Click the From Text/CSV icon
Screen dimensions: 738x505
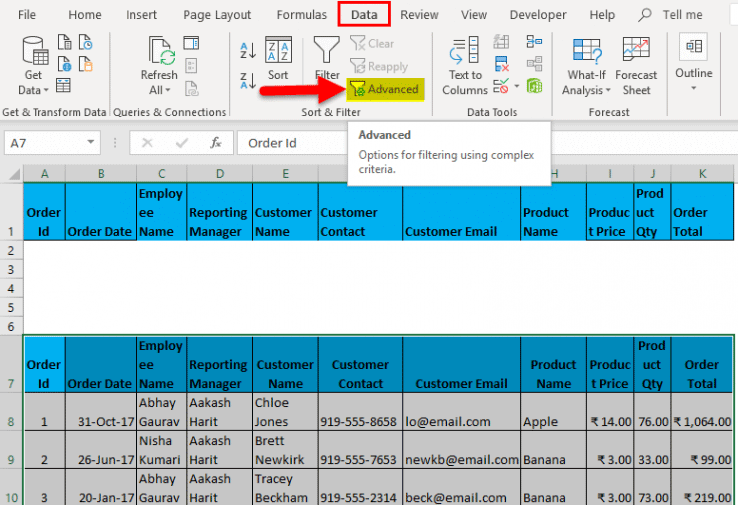pyautogui.click(x=64, y=42)
